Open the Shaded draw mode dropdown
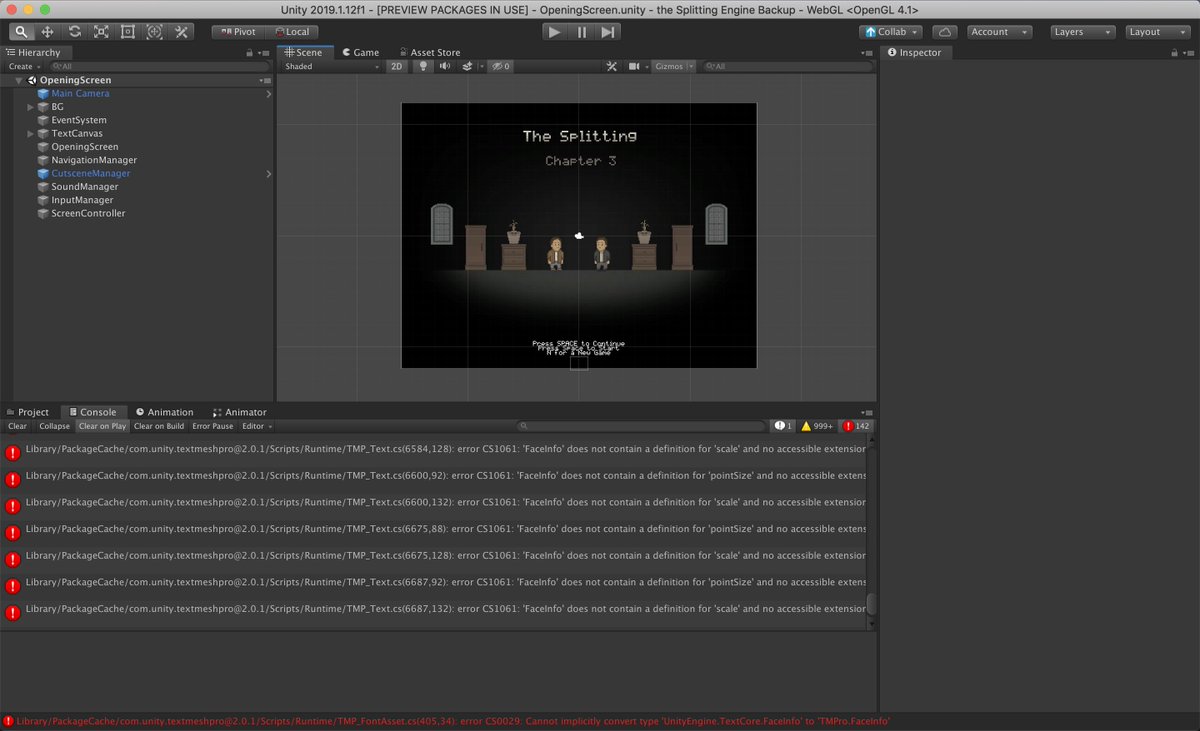The image size is (1200, 731). [331, 66]
